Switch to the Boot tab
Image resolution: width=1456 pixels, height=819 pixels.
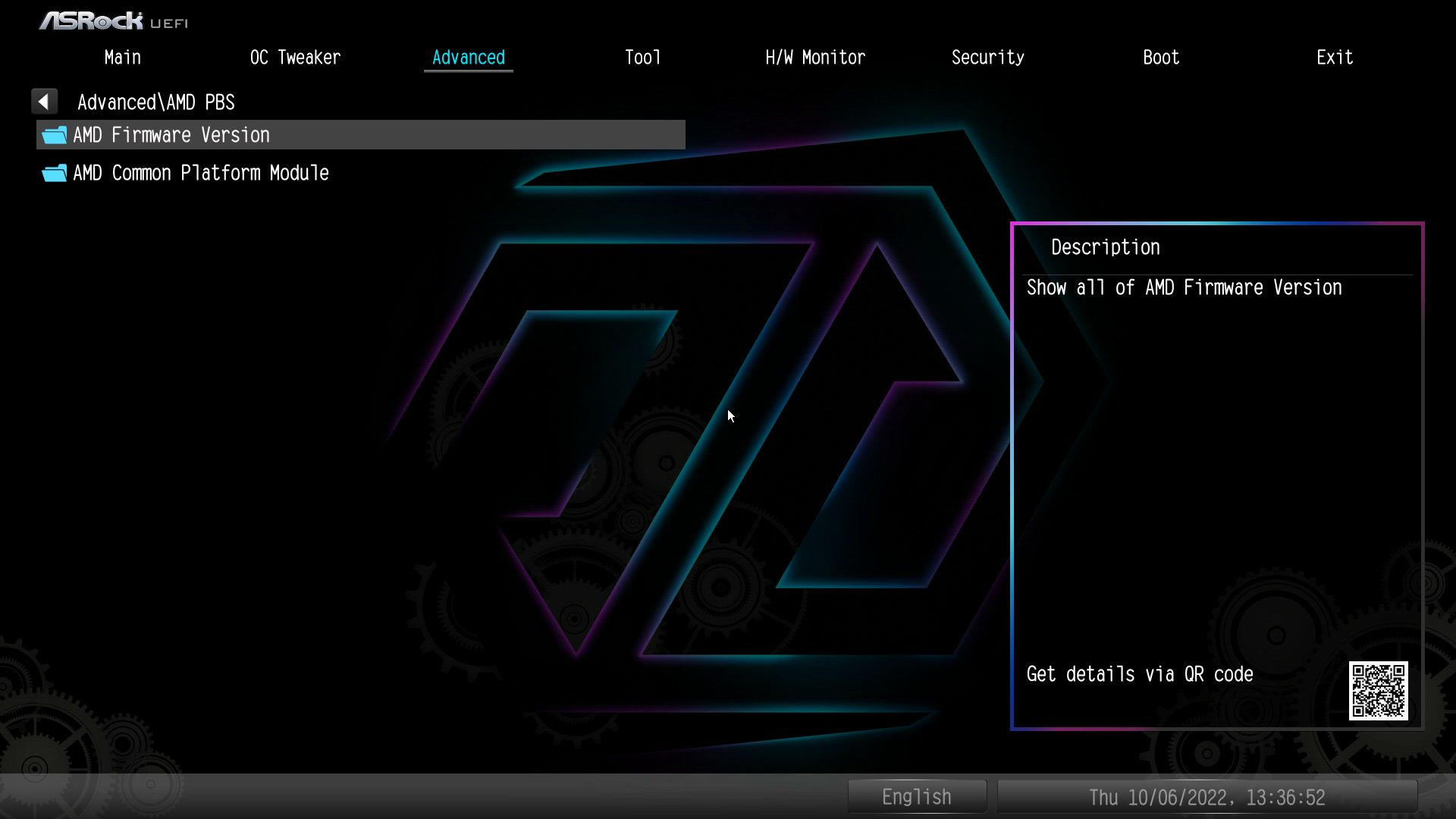pos(1161,58)
